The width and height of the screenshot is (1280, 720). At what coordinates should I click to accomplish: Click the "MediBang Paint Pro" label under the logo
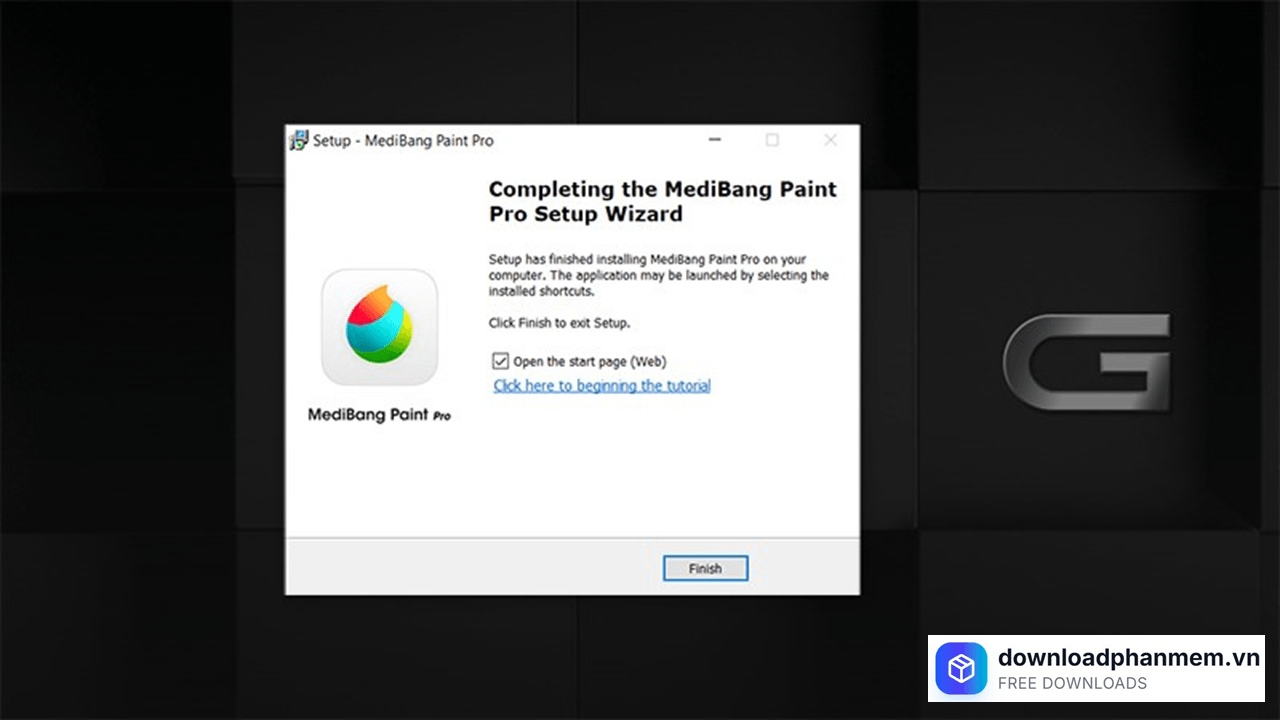click(x=379, y=414)
